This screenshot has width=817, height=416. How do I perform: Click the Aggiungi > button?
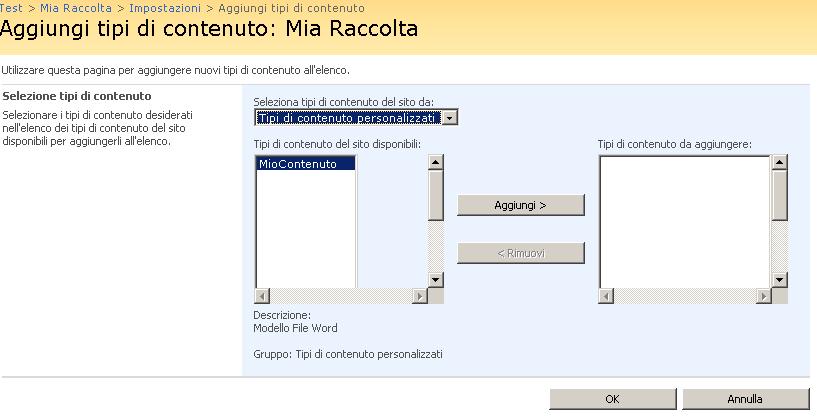[x=521, y=205]
